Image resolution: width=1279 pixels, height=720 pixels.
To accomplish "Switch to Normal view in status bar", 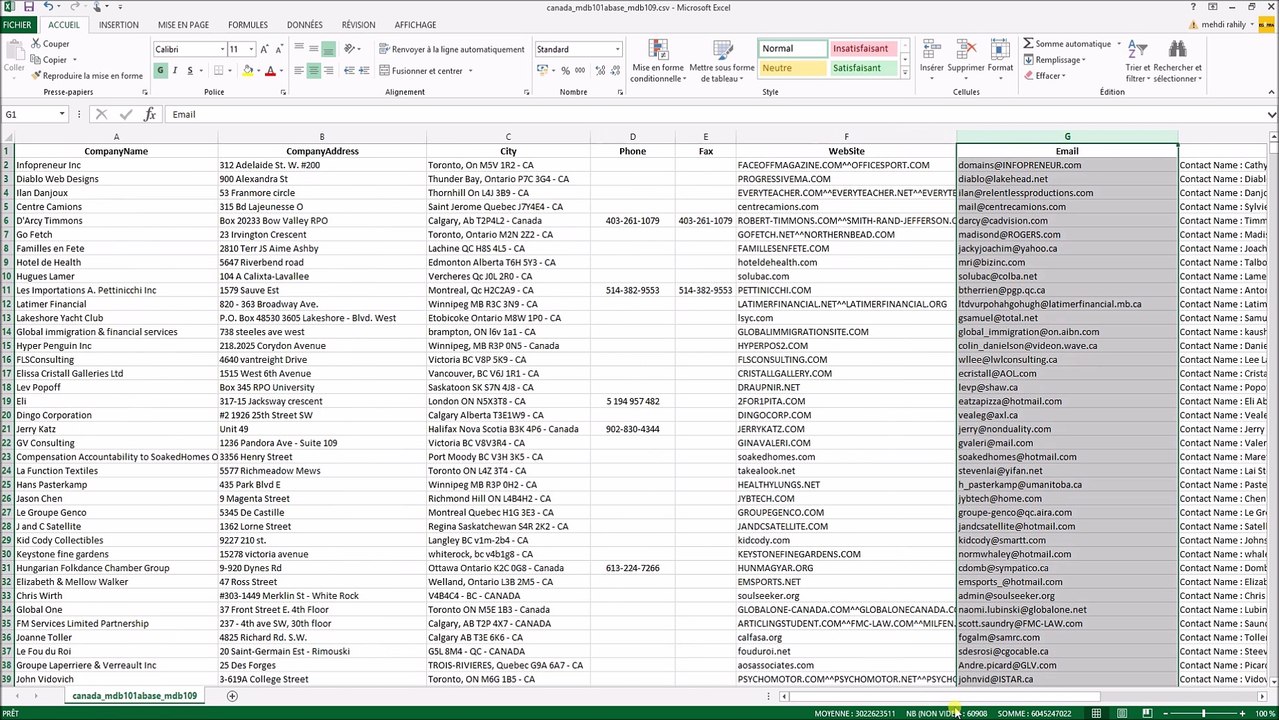I will (x=1097, y=713).
